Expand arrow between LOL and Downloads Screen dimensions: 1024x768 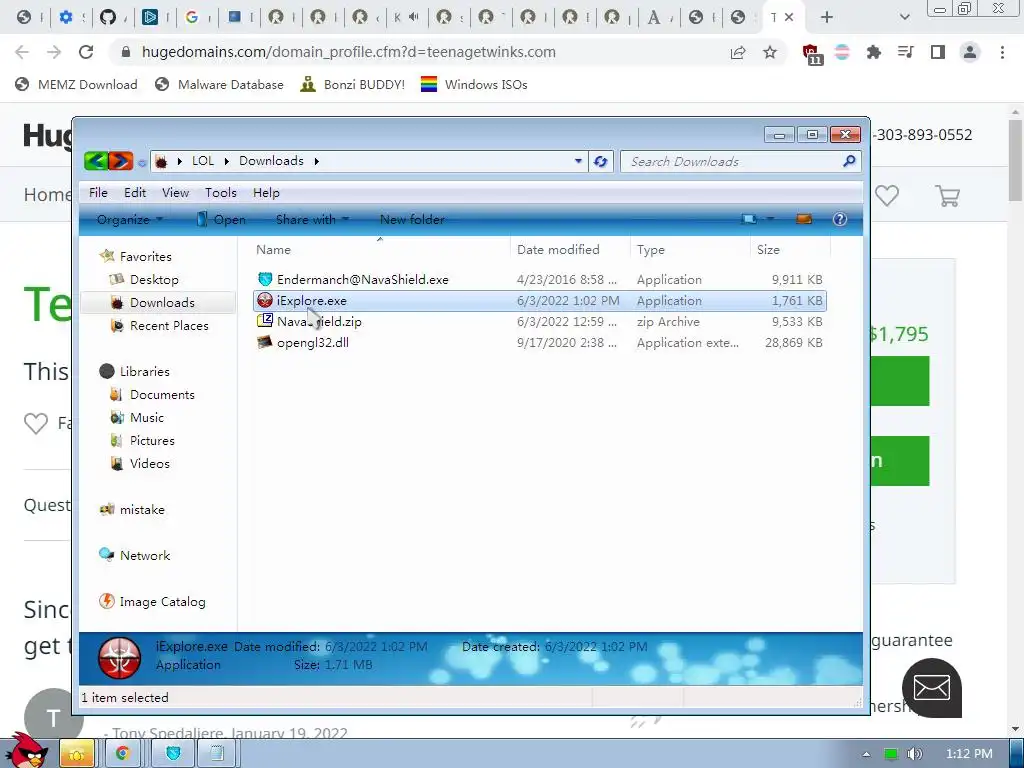227,161
